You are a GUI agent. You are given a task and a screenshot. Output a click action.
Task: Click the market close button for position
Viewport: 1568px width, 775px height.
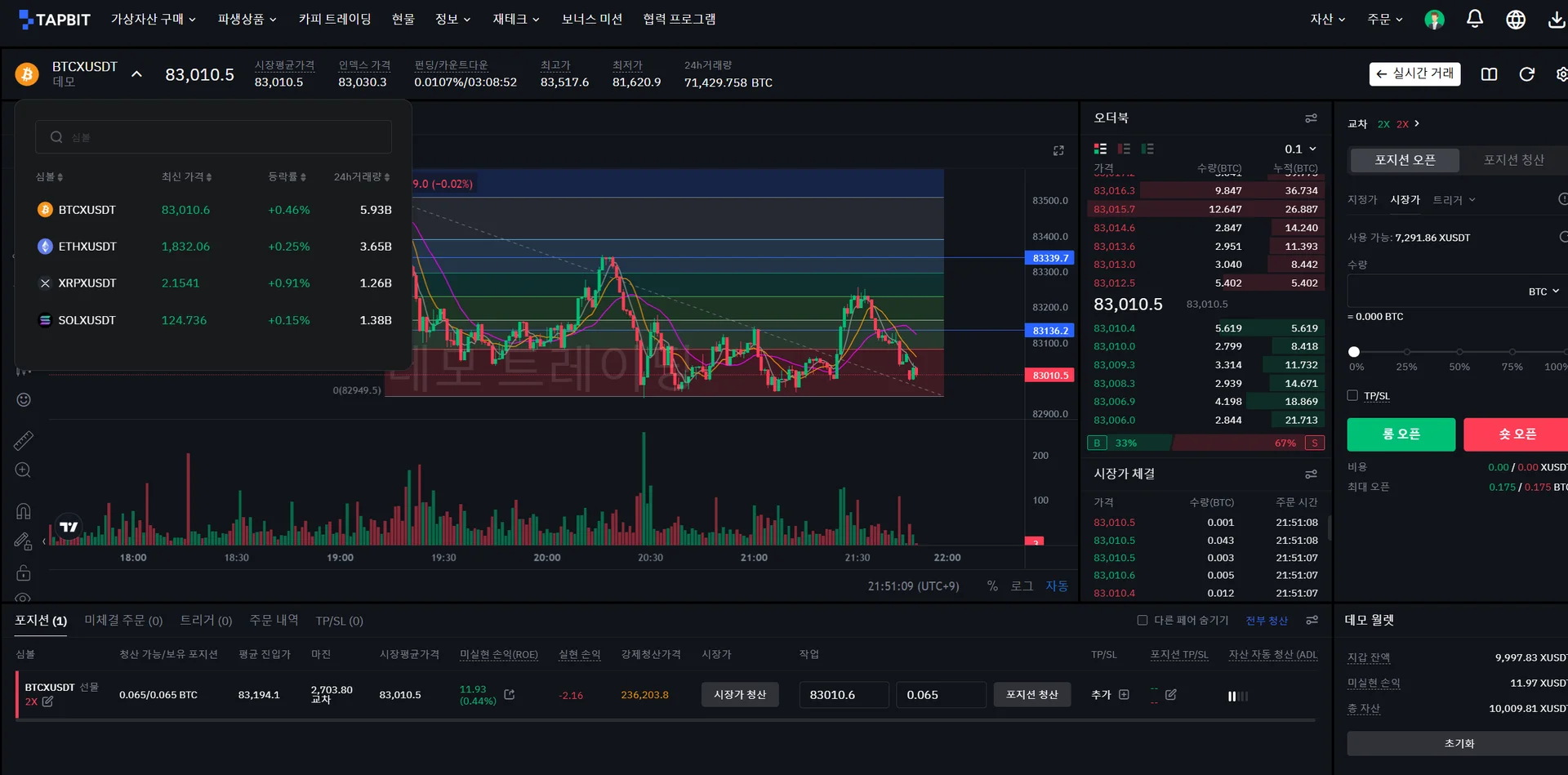740,694
